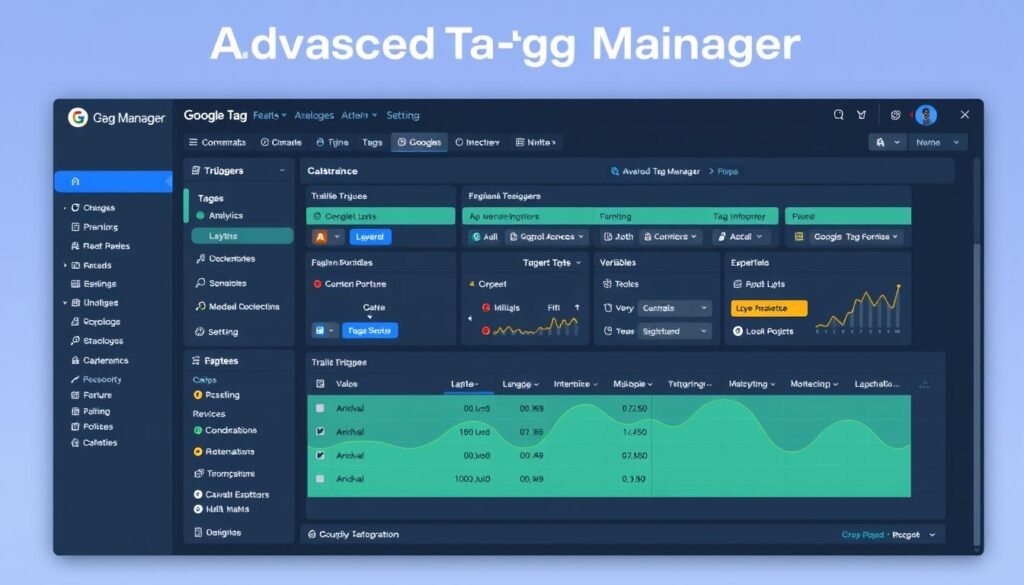This screenshot has width=1024, height=585.
Task: Collapse the Triggers panel header
Action: [282, 170]
